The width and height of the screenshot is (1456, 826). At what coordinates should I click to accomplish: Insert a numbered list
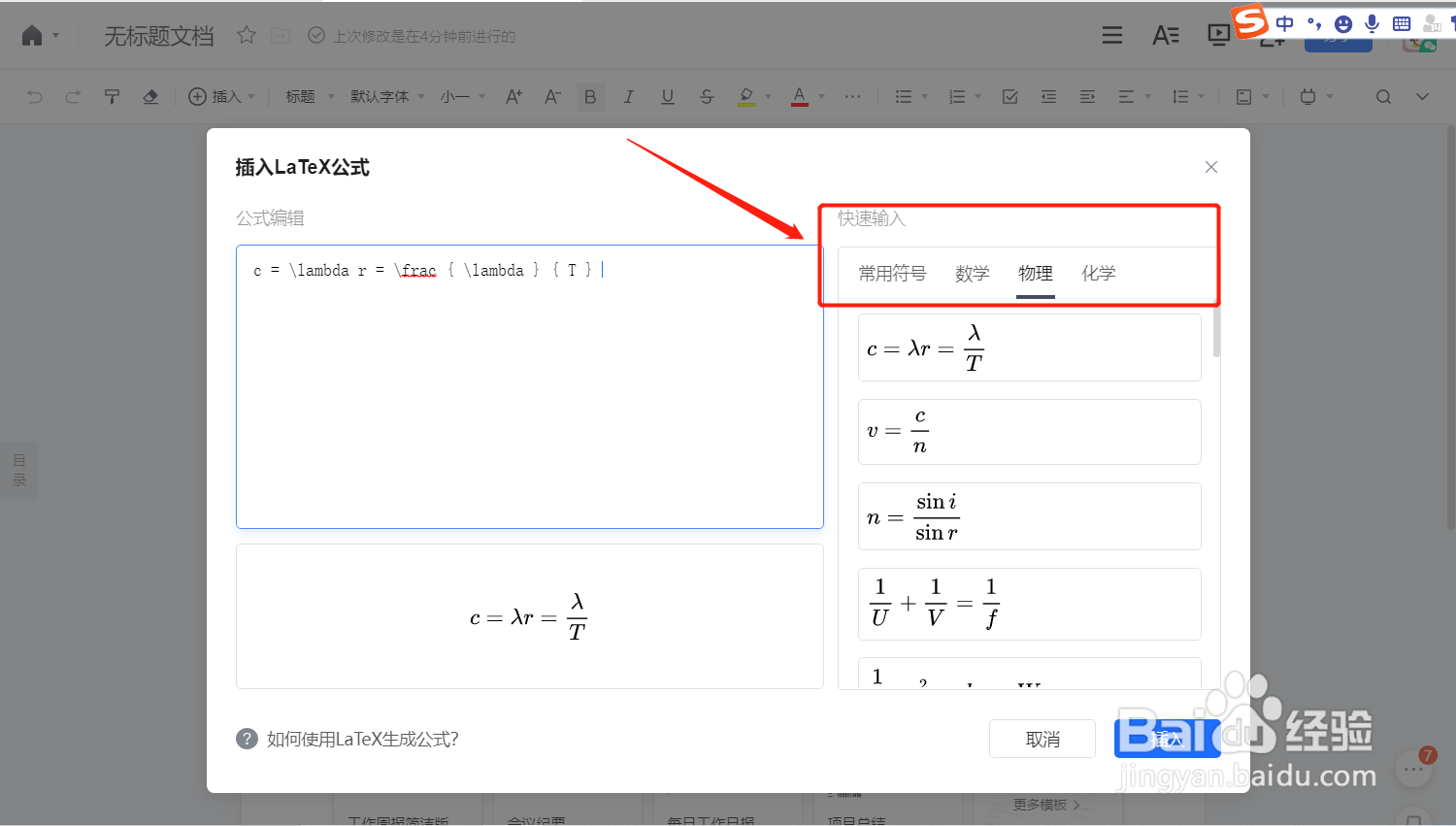(957, 96)
